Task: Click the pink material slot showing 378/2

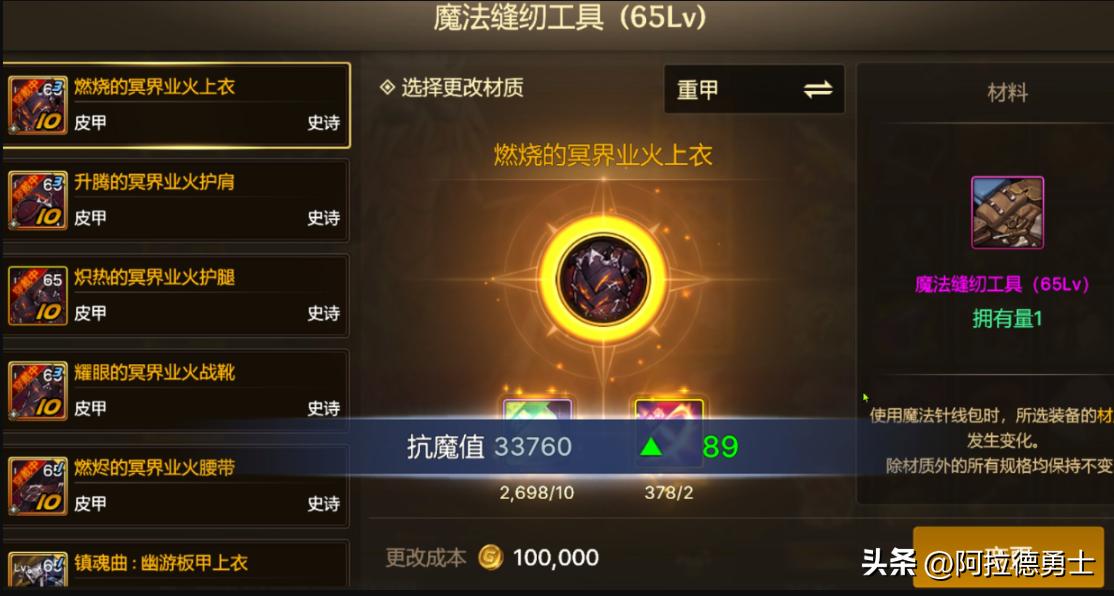Action: (x=669, y=409)
